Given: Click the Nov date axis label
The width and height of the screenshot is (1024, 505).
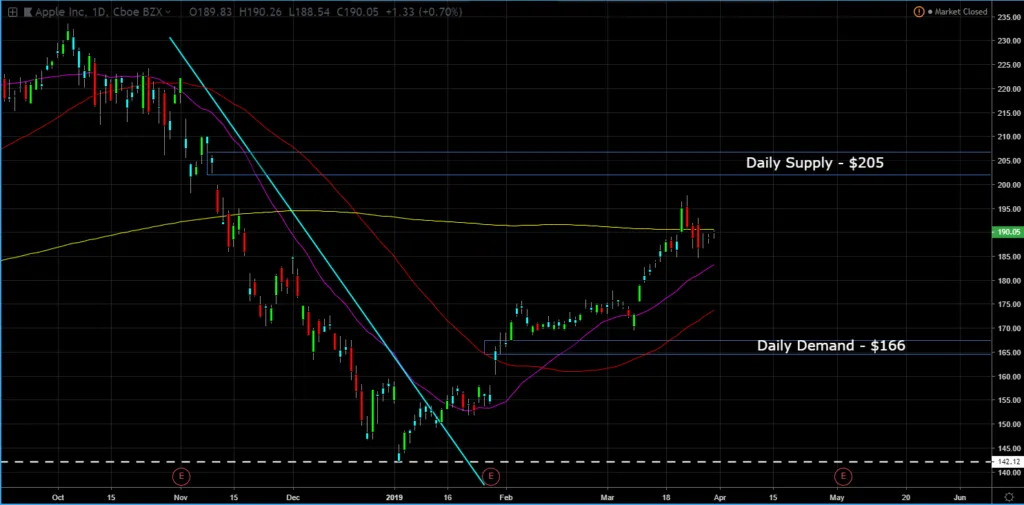Looking at the screenshot, I should 181,498.
